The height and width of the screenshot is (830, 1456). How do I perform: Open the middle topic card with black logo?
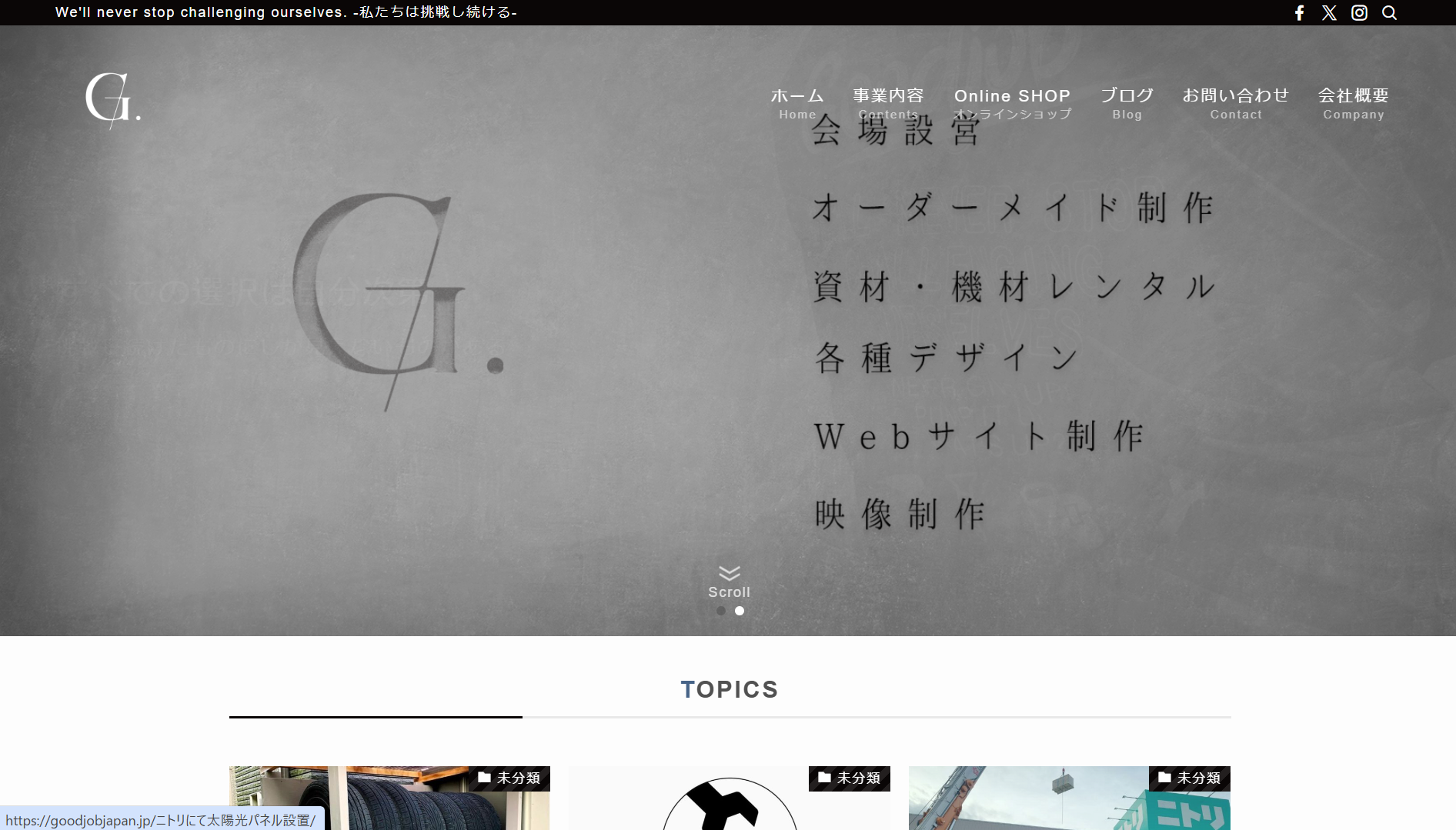click(730, 798)
